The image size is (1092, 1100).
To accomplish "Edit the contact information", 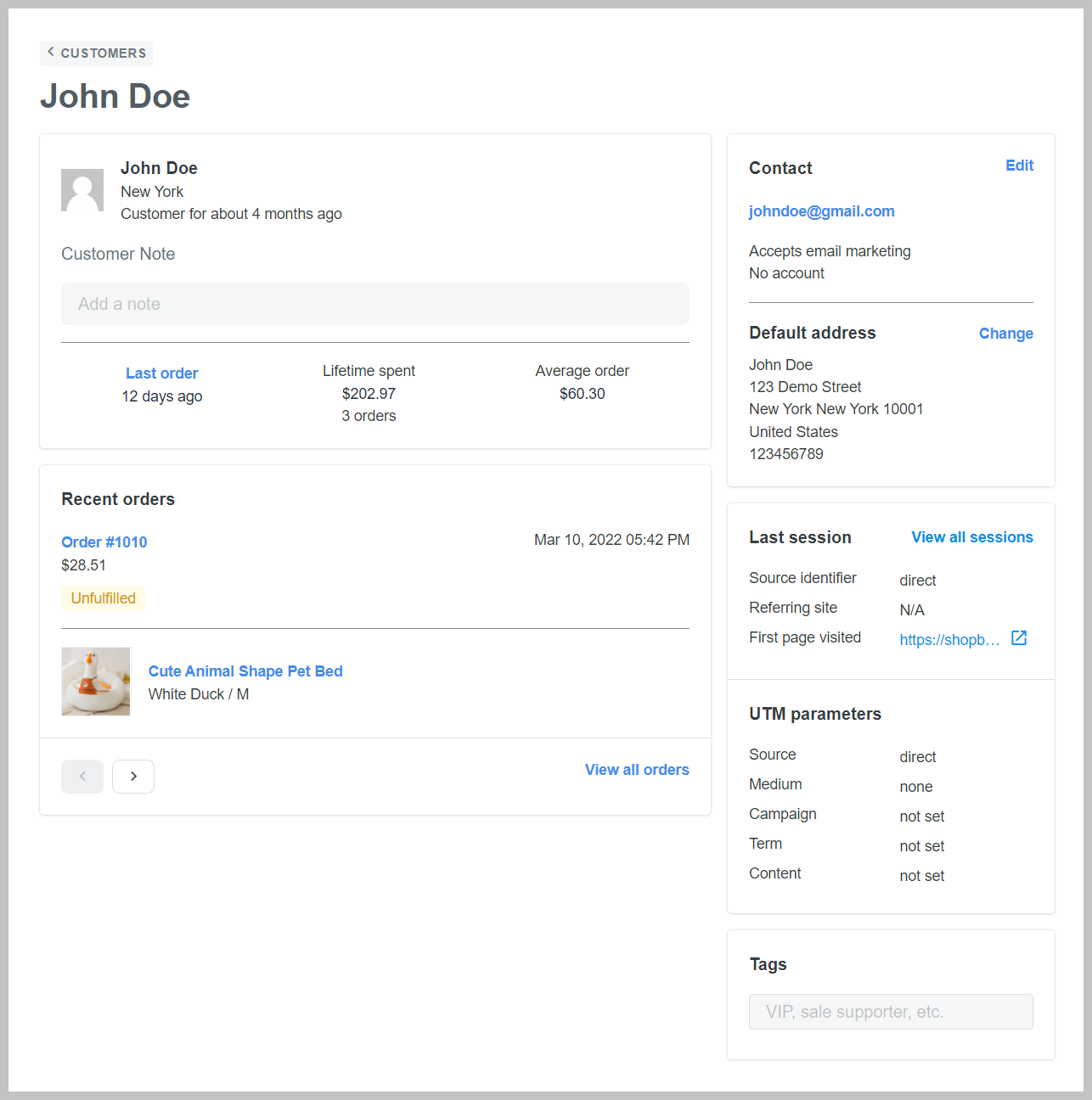I will tap(1019, 166).
